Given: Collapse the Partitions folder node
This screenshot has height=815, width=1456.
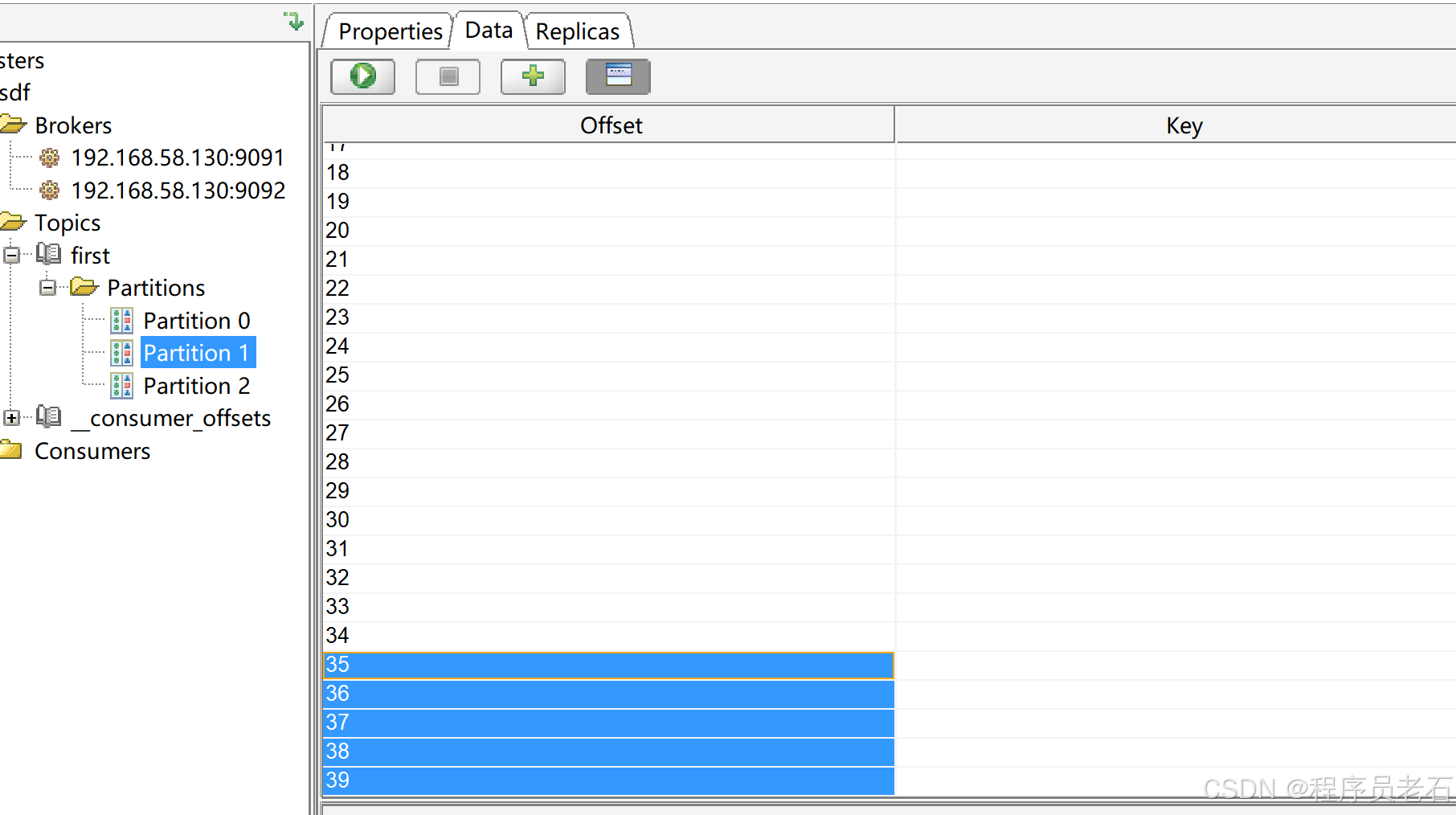Looking at the screenshot, I should [x=48, y=288].
